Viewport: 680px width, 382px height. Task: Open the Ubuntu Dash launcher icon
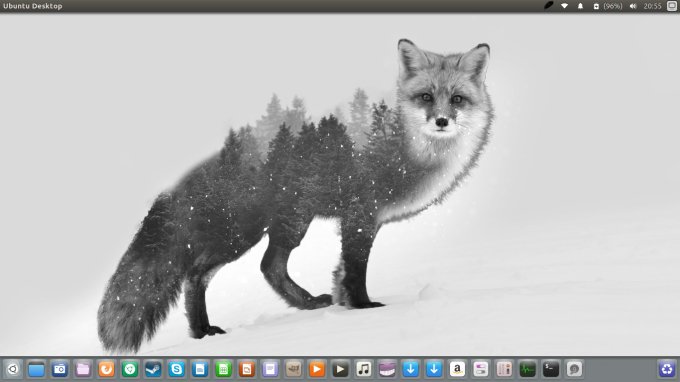pos(13,369)
